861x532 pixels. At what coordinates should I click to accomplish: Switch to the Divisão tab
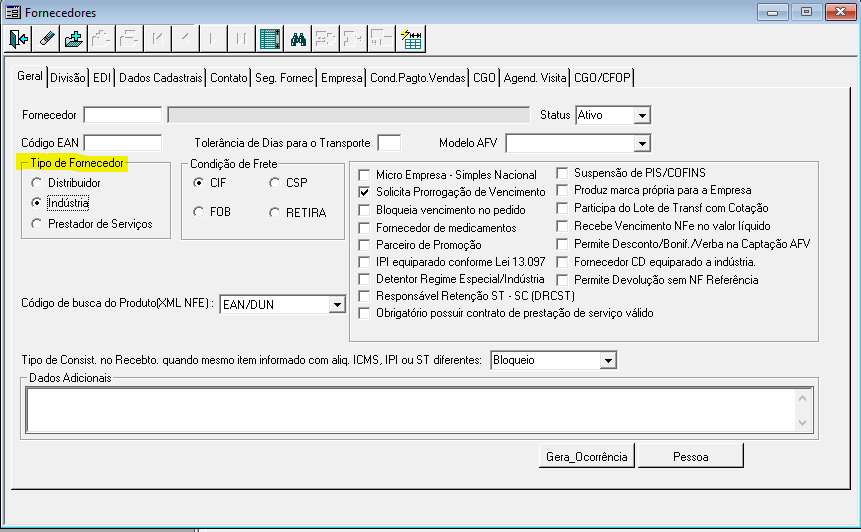68,78
